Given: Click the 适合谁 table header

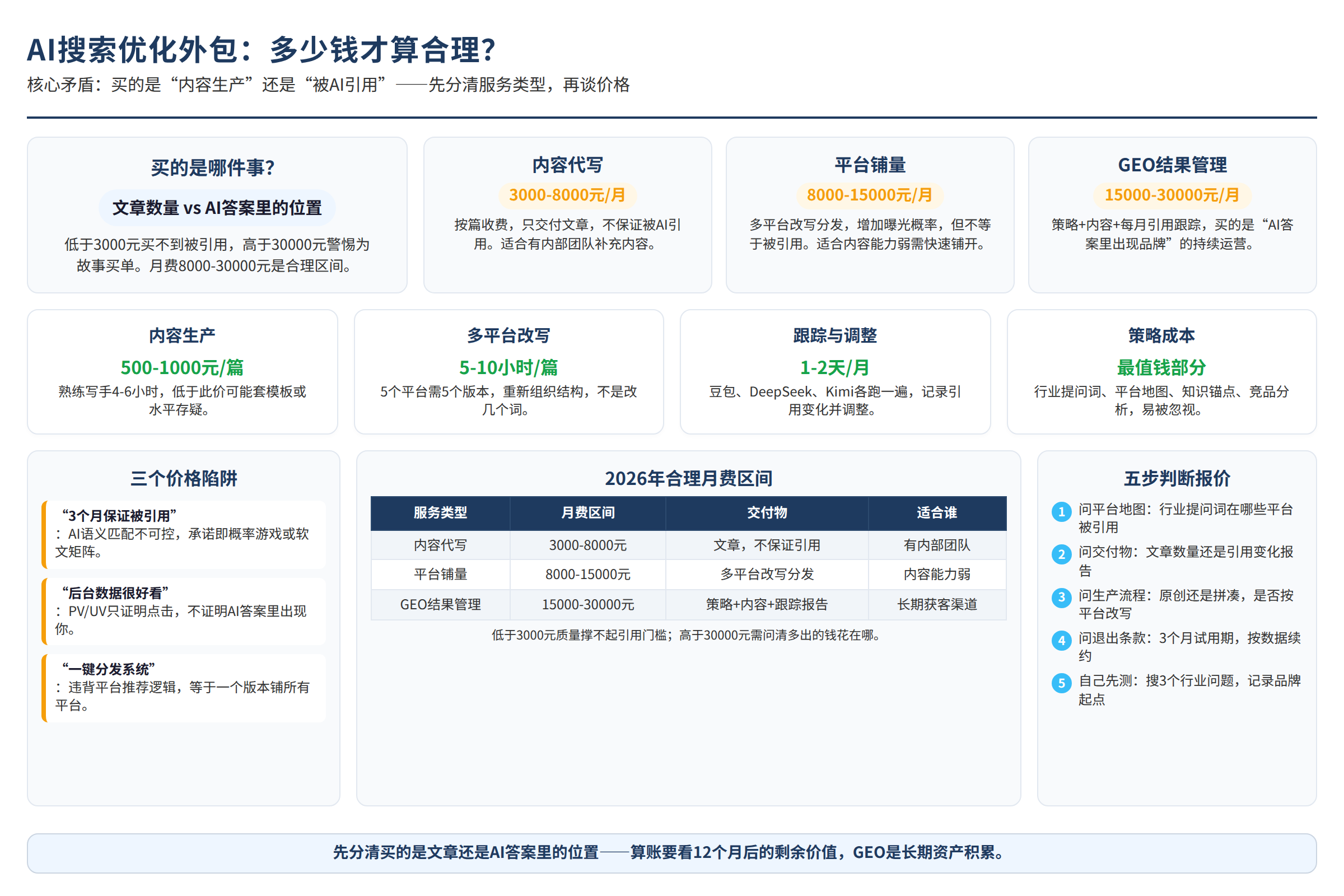Looking at the screenshot, I should pyautogui.click(x=937, y=513).
